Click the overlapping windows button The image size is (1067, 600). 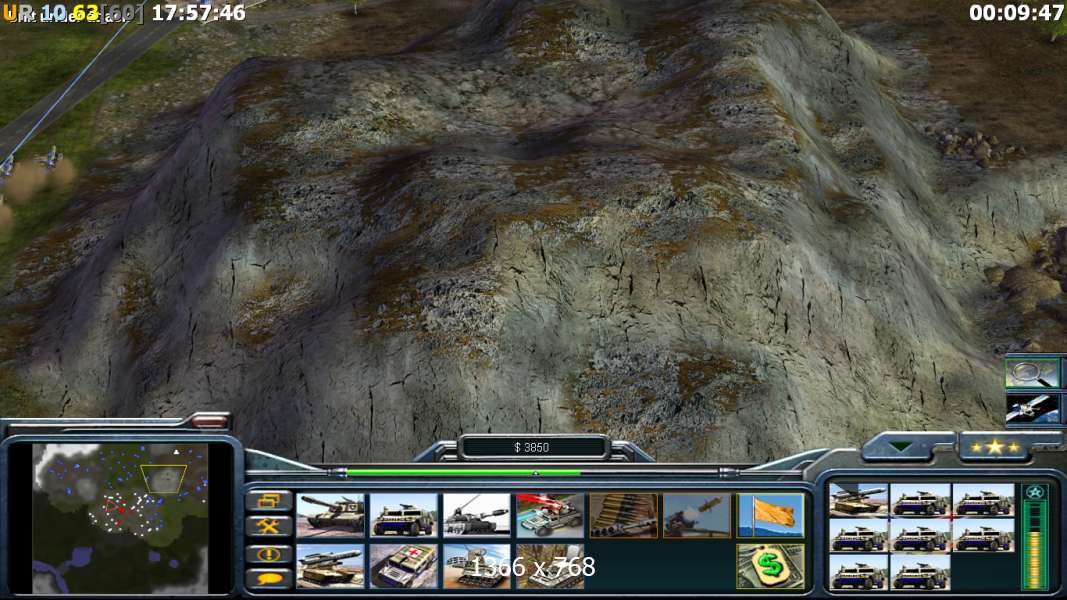(269, 502)
